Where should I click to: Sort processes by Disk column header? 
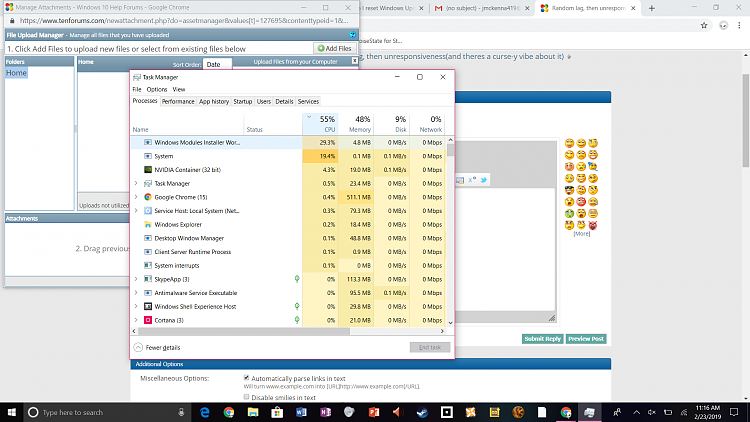(x=392, y=124)
